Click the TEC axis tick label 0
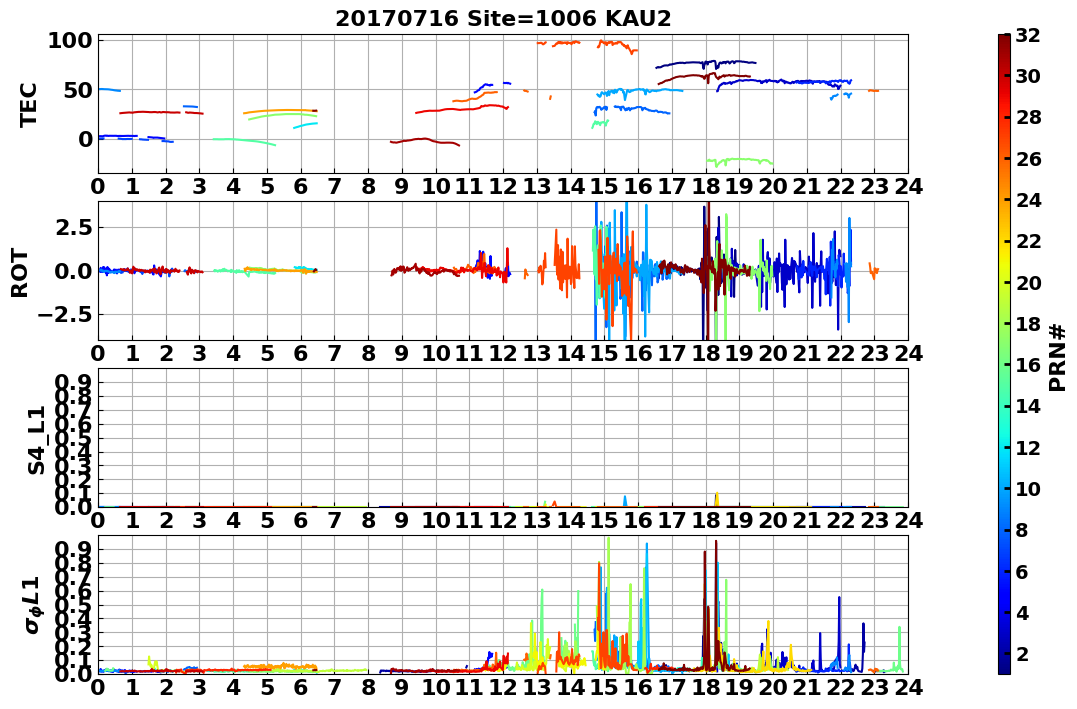This screenshot has width=1077, height=709. point(84,139)
